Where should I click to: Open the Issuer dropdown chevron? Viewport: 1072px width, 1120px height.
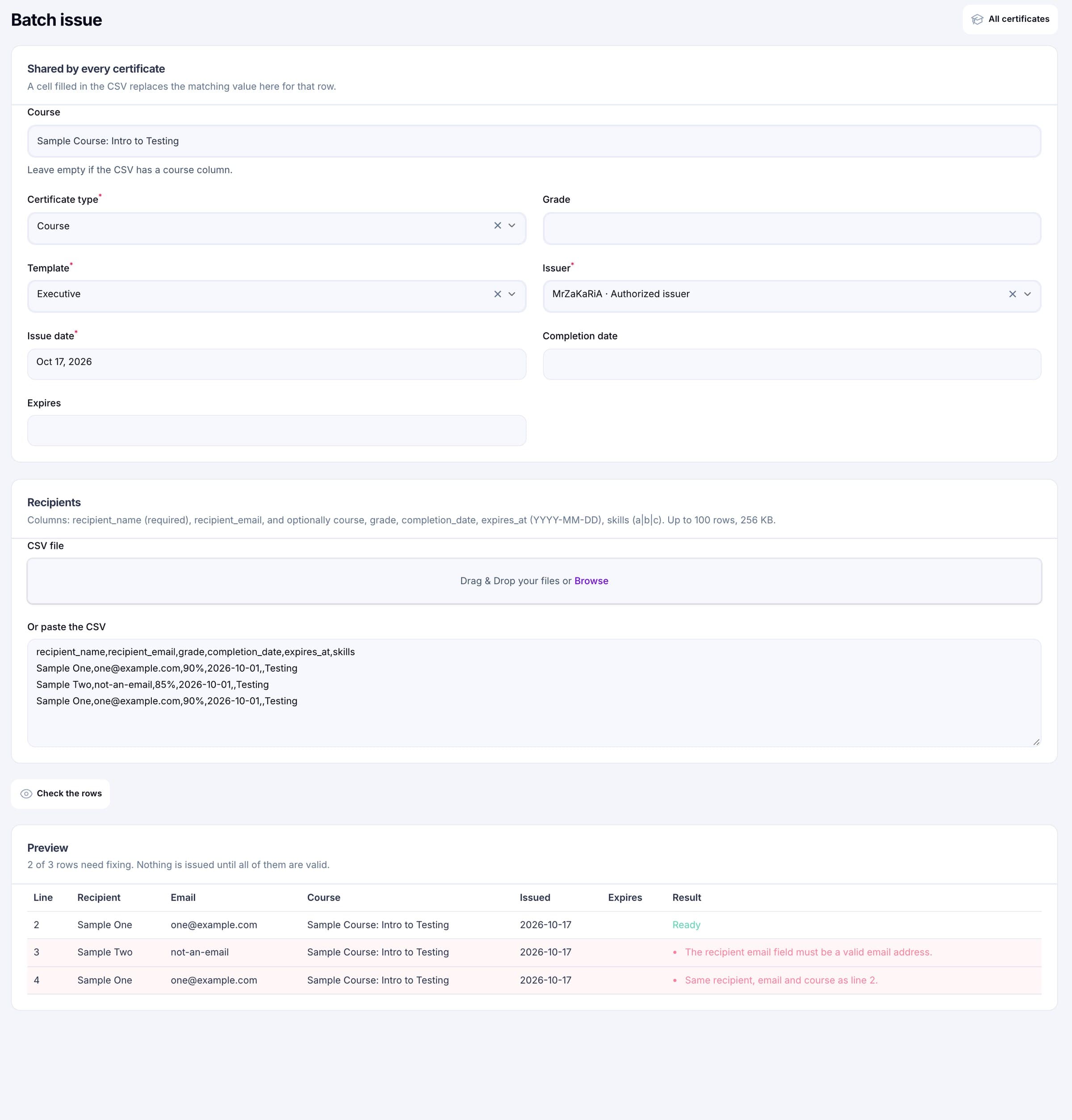pos(1027,294)
